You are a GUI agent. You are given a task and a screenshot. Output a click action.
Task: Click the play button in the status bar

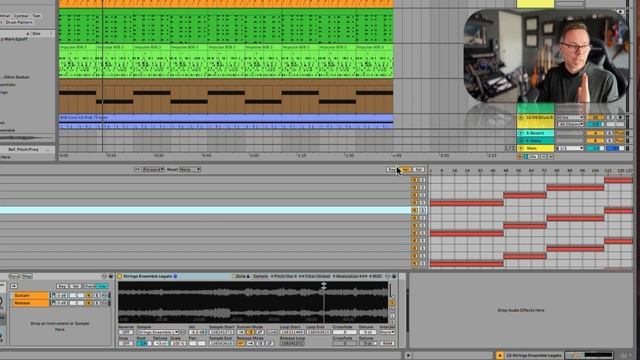click(408, 356)
